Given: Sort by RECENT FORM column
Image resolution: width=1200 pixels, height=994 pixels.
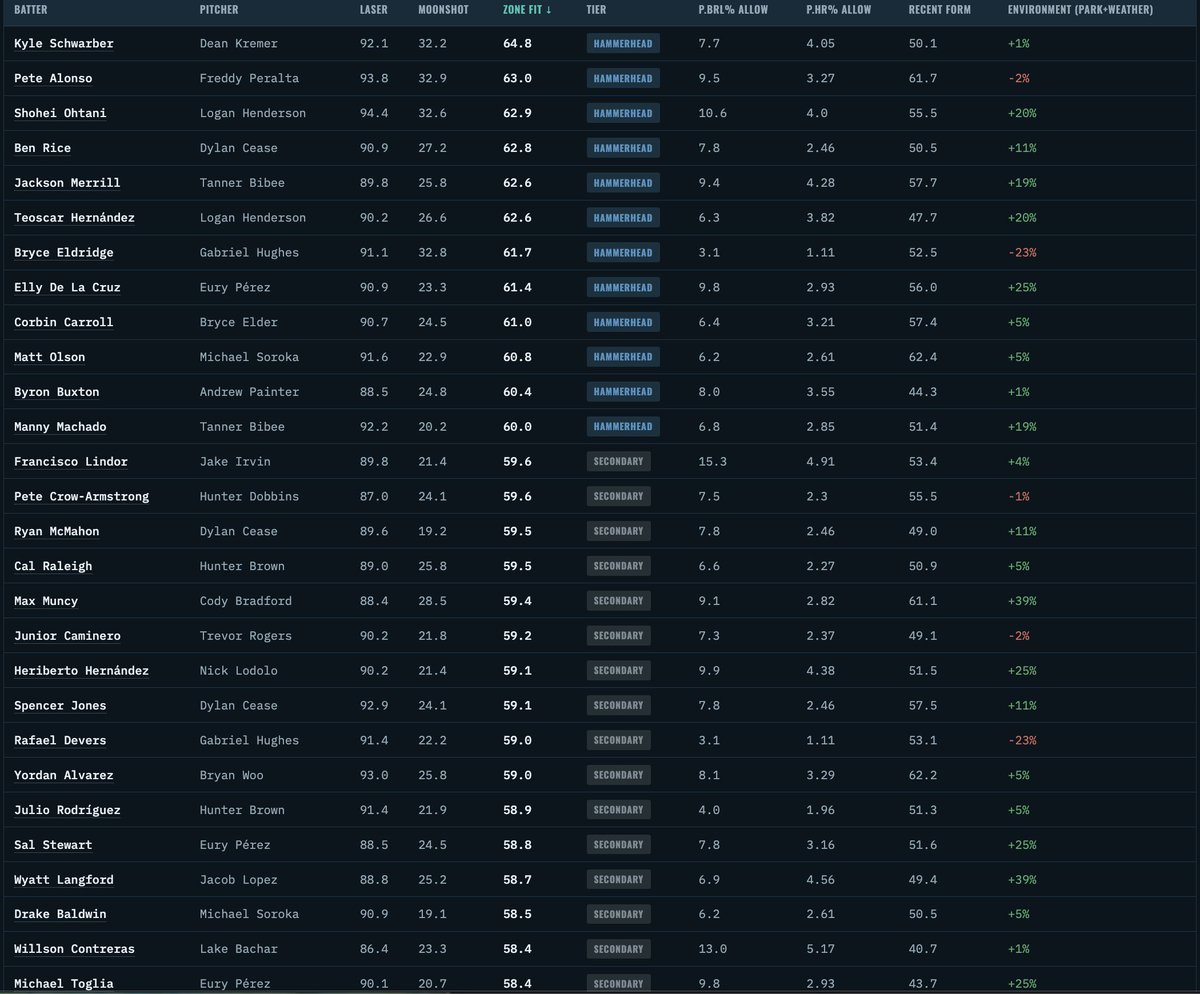Looking at the screenshot, I should pos(941,10).
